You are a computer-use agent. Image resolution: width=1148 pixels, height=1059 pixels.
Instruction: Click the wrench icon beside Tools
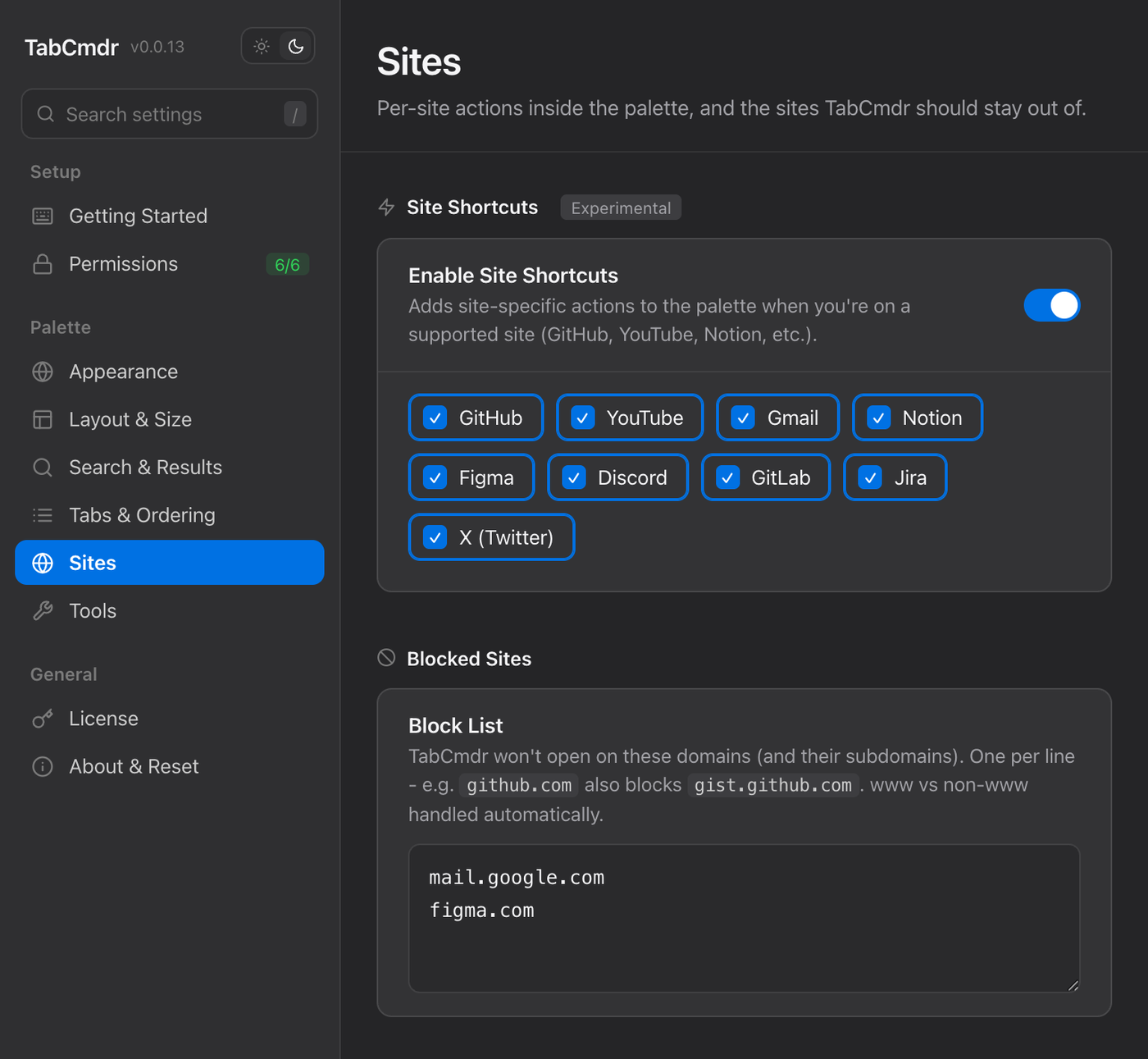click(x=43, y=611)
